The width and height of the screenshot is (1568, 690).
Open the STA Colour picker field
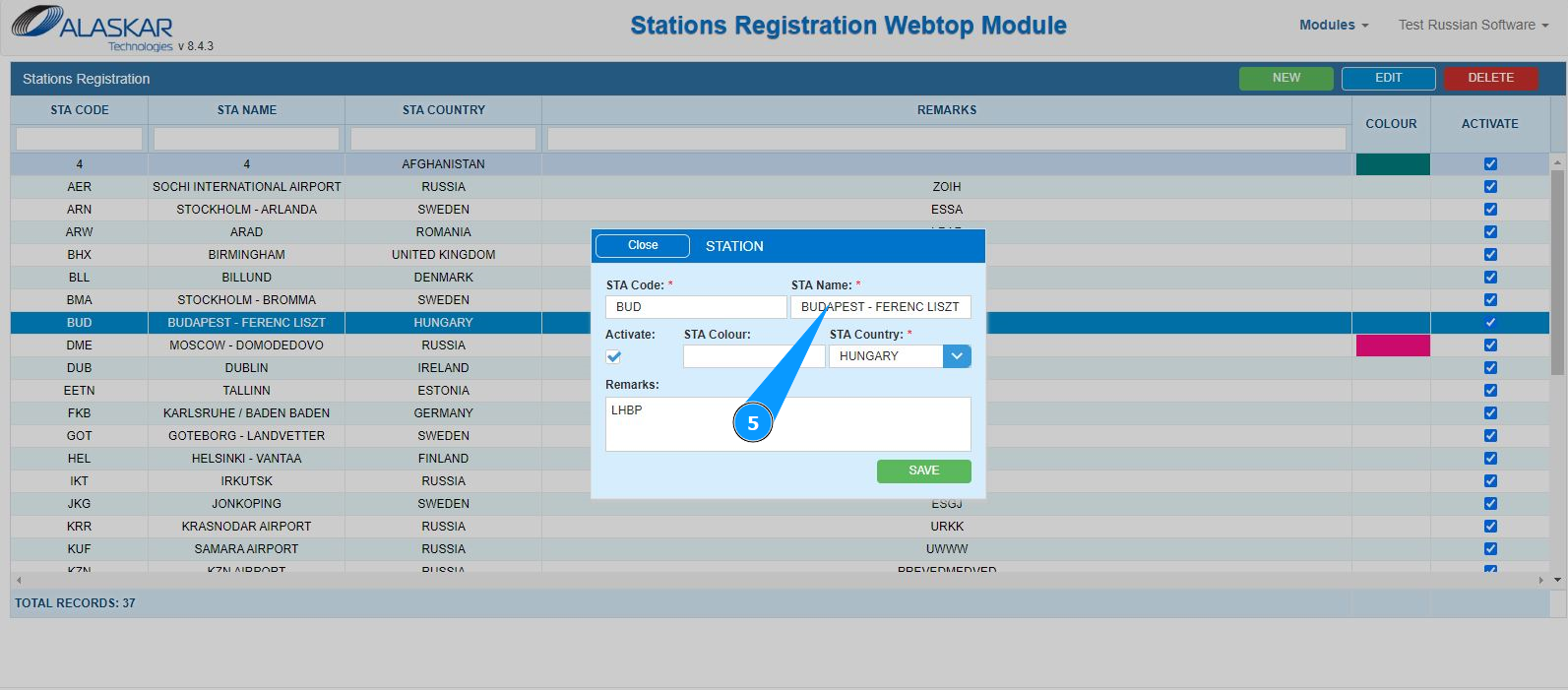pyautogui.click(x=754, y=356)
